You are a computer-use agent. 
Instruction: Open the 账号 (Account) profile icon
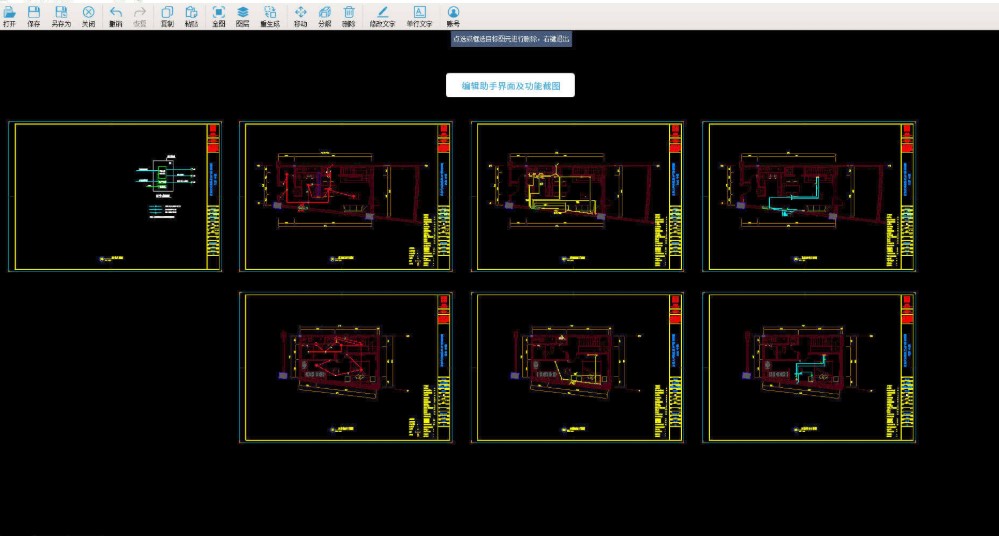(x=453, y=14)
